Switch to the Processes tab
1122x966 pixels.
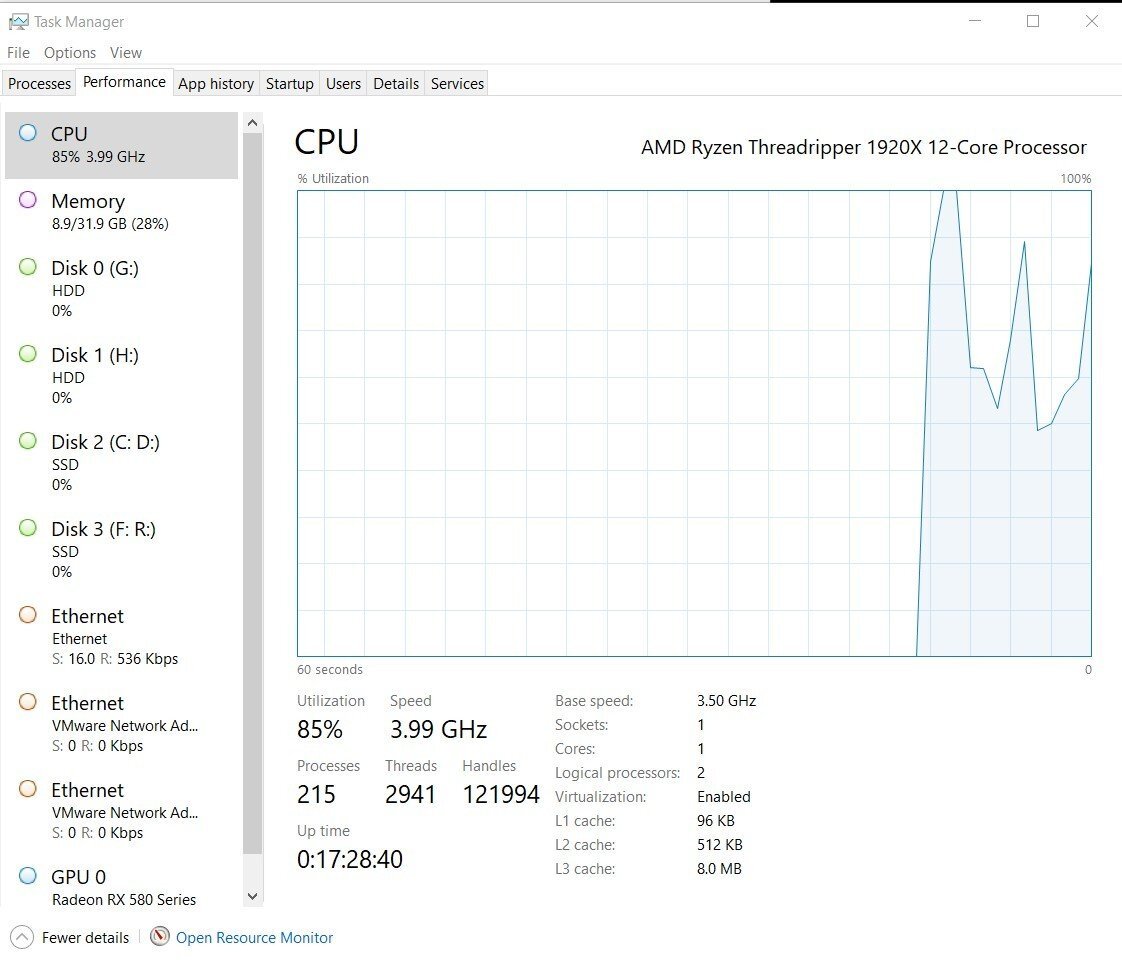point(39,84)
